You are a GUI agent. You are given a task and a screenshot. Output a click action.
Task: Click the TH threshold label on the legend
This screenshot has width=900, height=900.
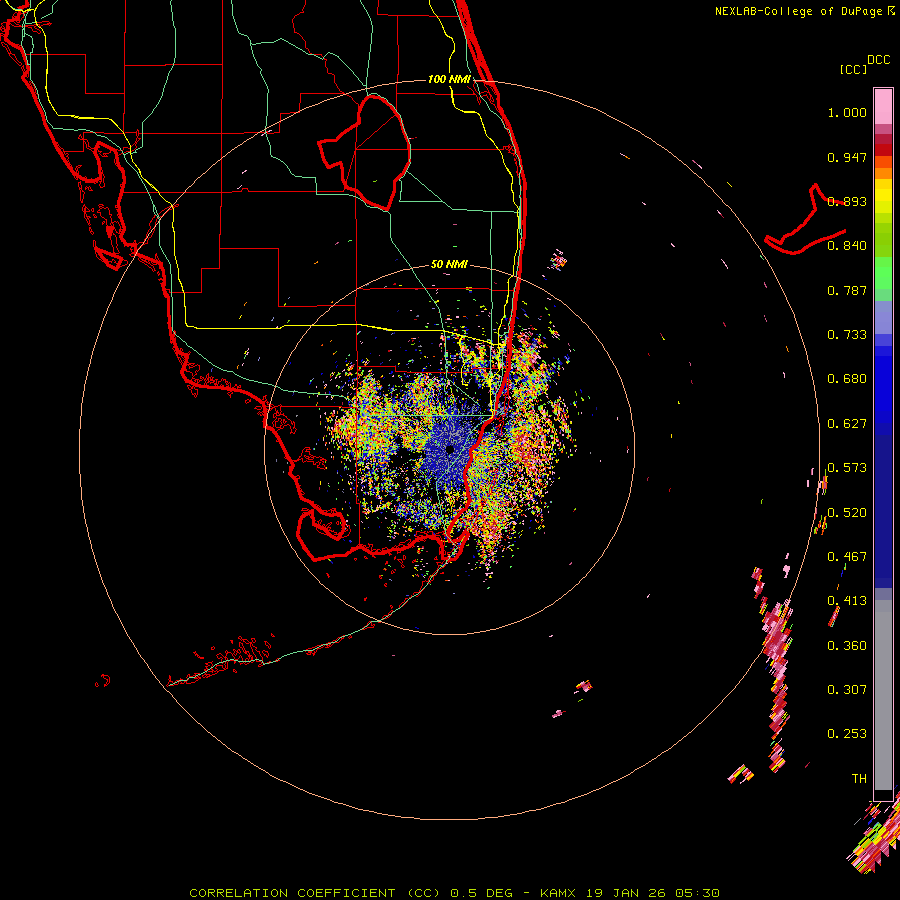[859, 779]
